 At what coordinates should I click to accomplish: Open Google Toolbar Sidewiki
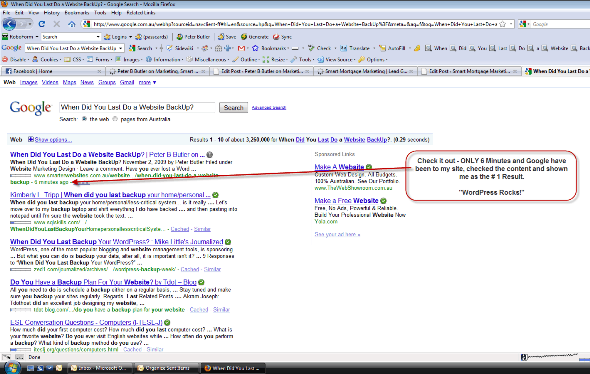(x=180, y=48)
